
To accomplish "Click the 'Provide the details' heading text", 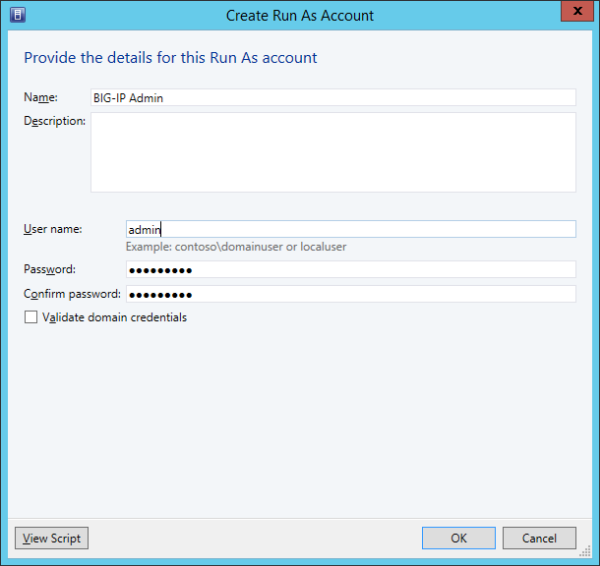I will (170, 57).
